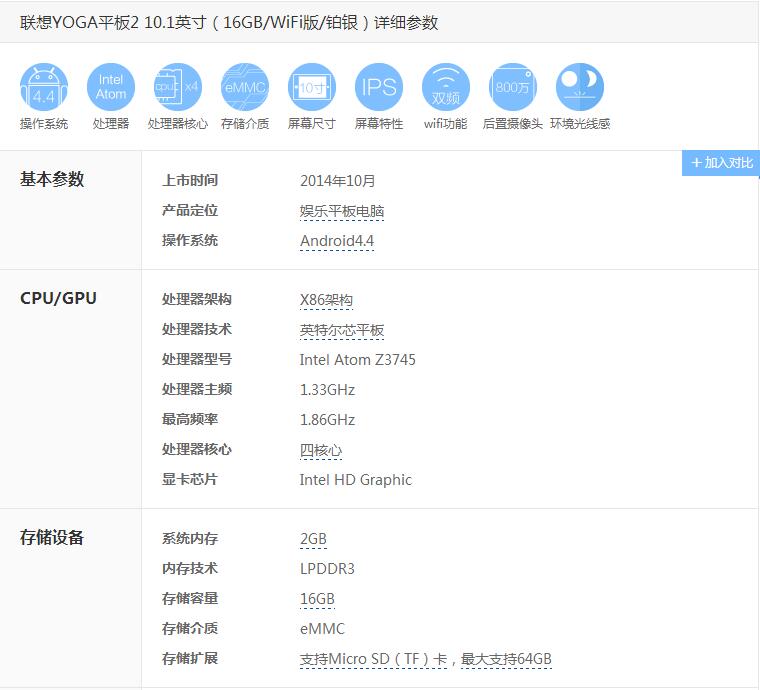
Task: Click the X86架构 architecture link
Action: [326, 300]
